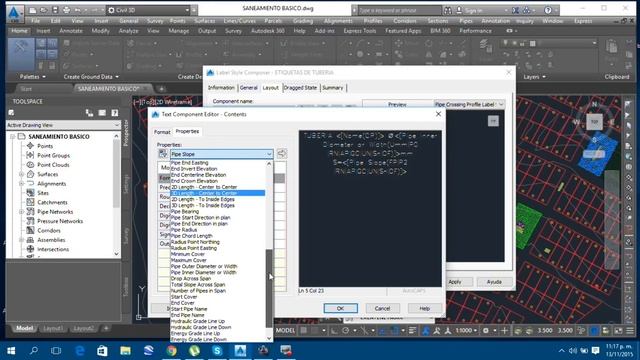The height and width of the screenshot is (360, 640).
Task: Expand the Palettes ribbon panel
Action: [33, 77]
